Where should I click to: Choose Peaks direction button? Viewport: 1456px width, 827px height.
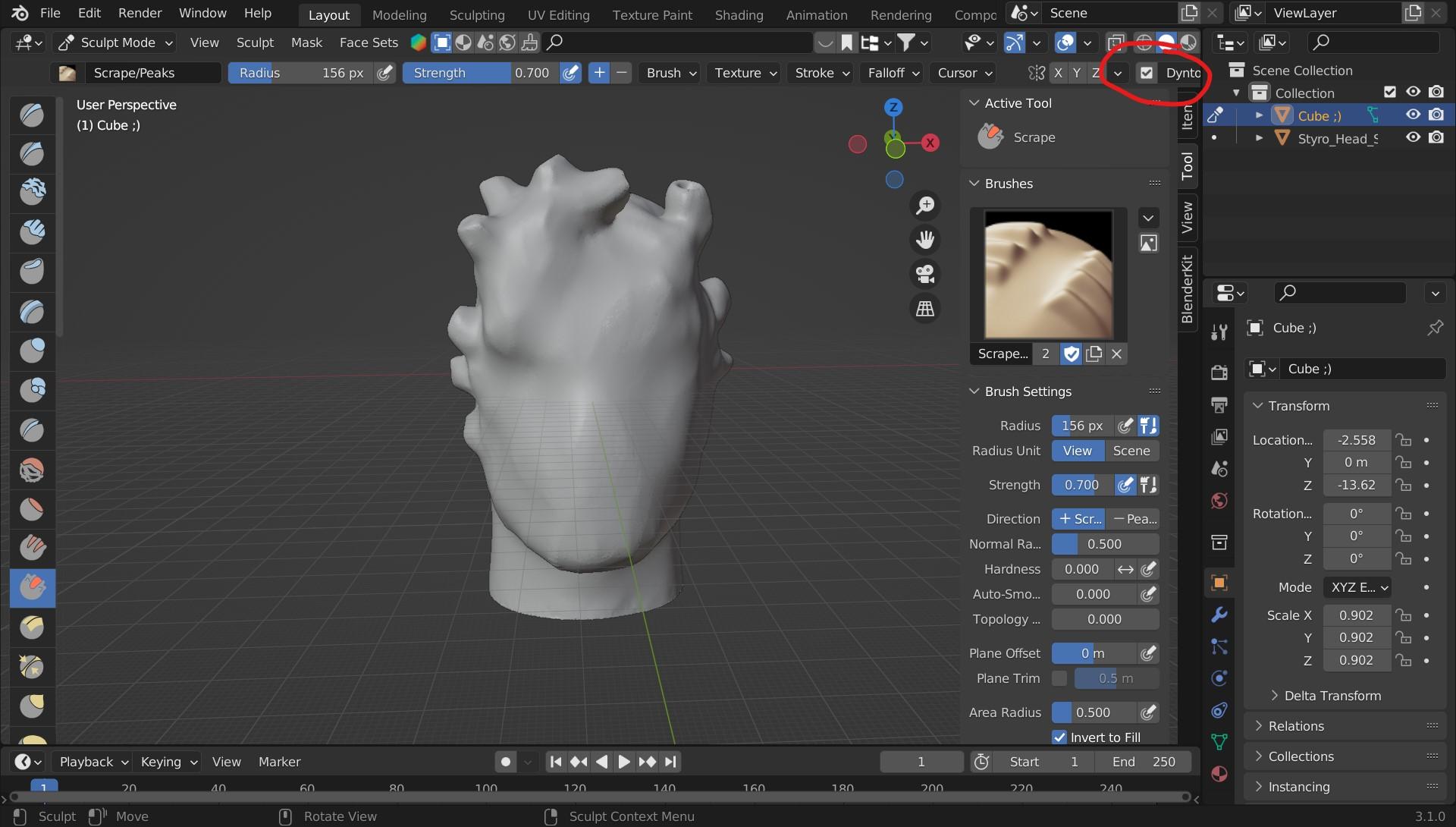(x=1134, y=519)
